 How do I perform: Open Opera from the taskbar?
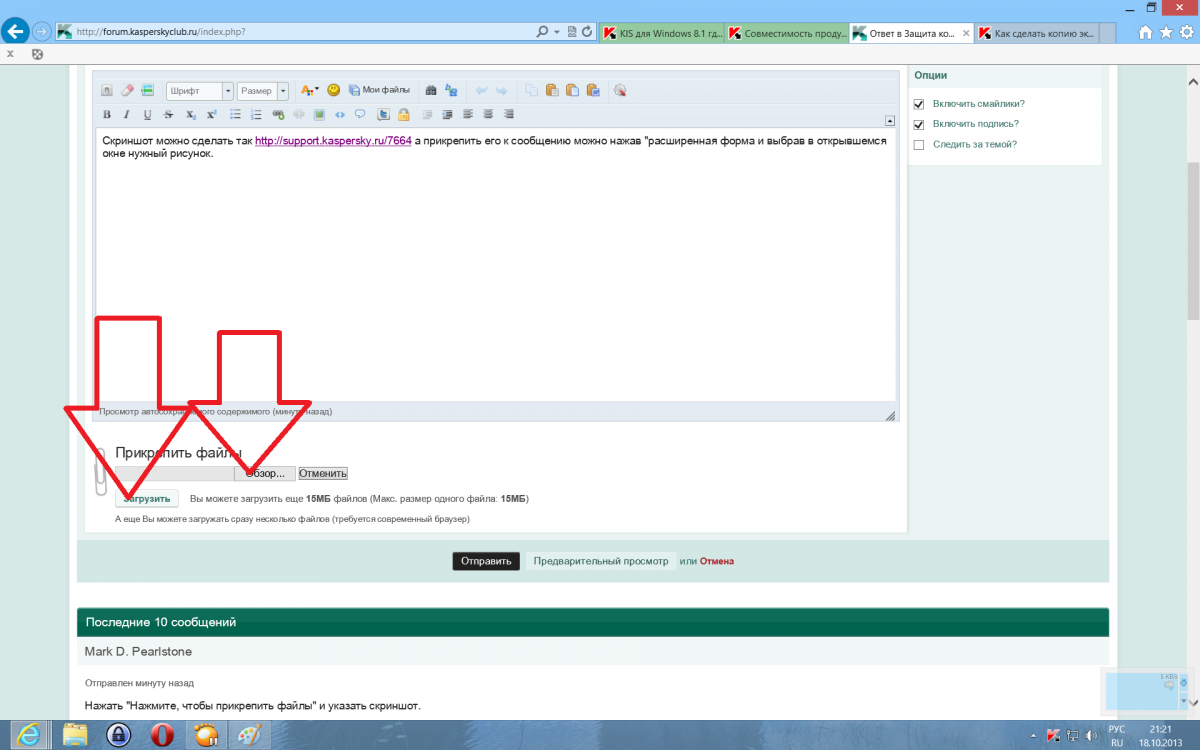coord(162,735)
